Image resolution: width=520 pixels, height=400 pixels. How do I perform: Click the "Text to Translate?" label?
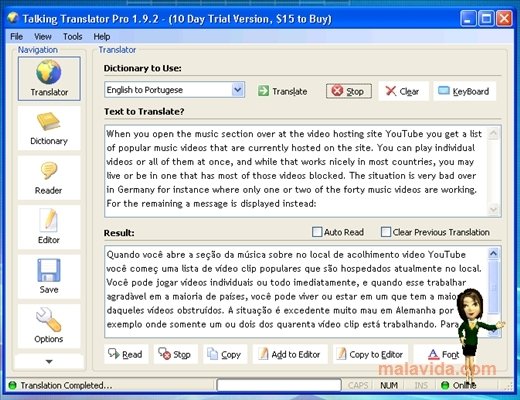point(144,112)
